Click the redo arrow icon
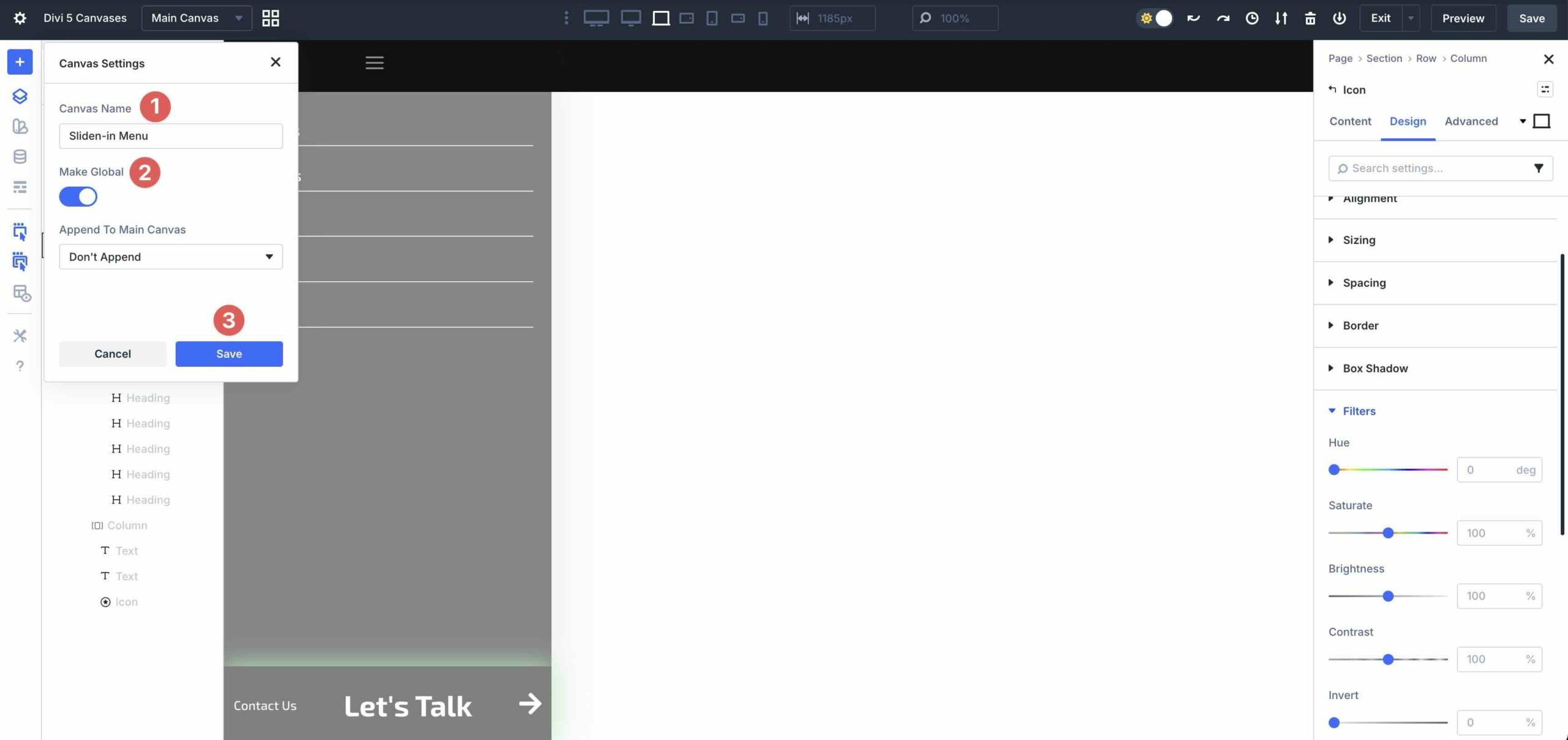Image resolution: width=1568 pixels, height=740 pixels. tap(1221, 18)
